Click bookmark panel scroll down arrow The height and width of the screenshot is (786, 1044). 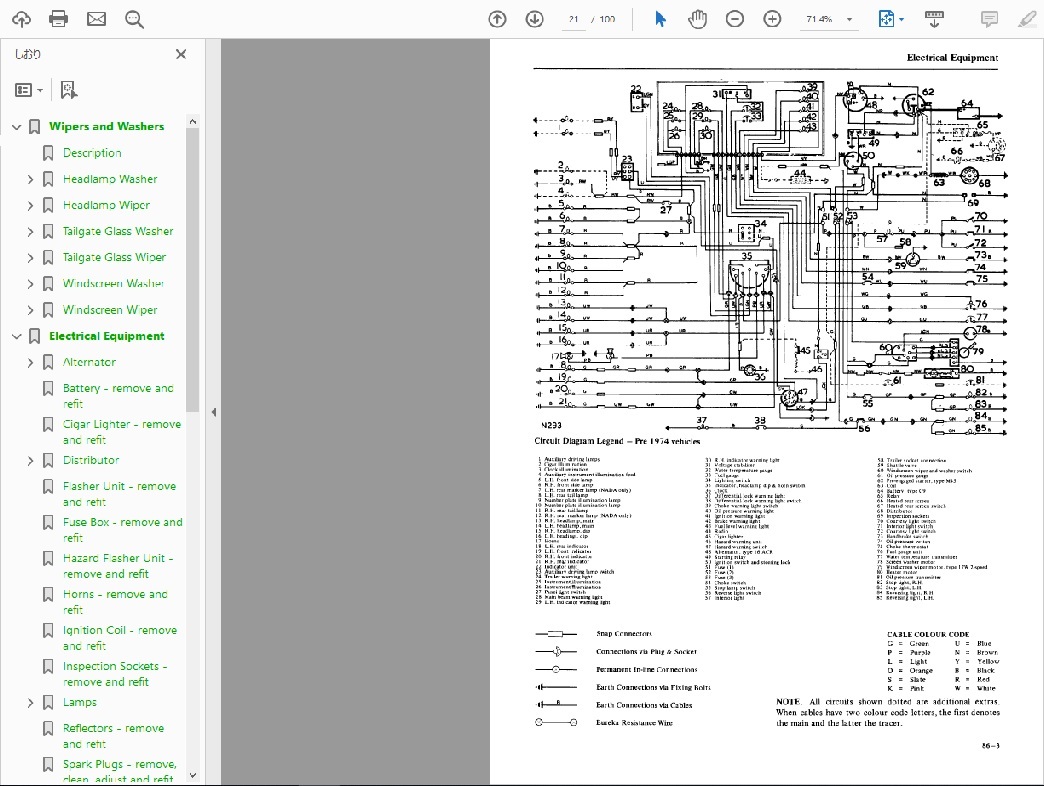click(x=192, y=775)
